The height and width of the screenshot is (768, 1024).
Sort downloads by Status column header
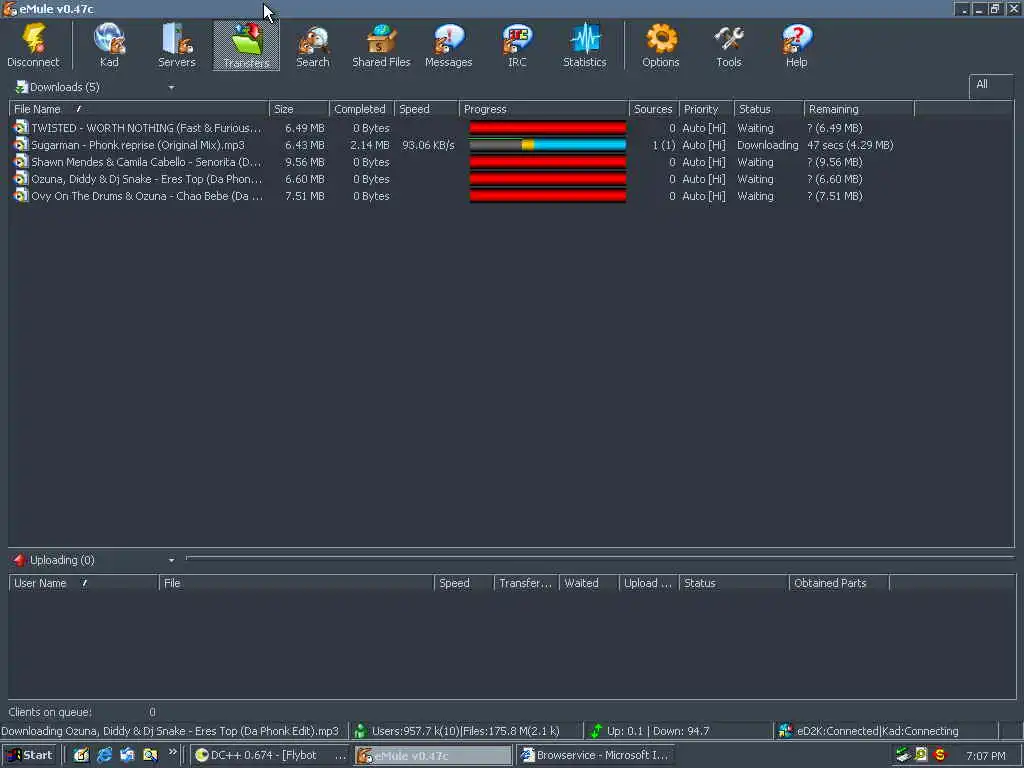[x=769, y=109]
